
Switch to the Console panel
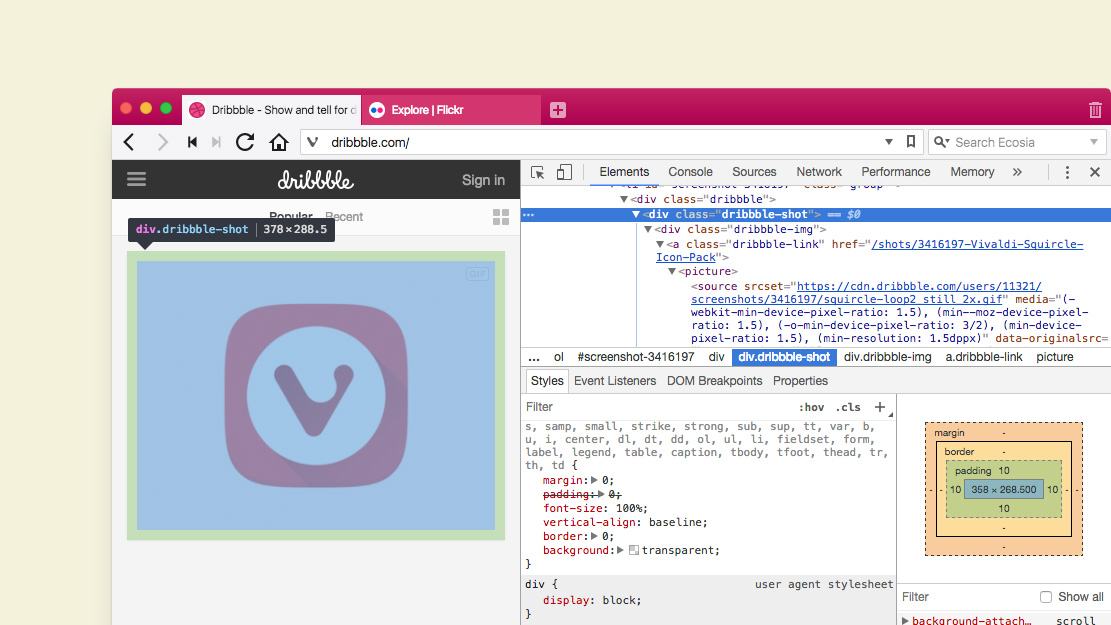point(690,172)
